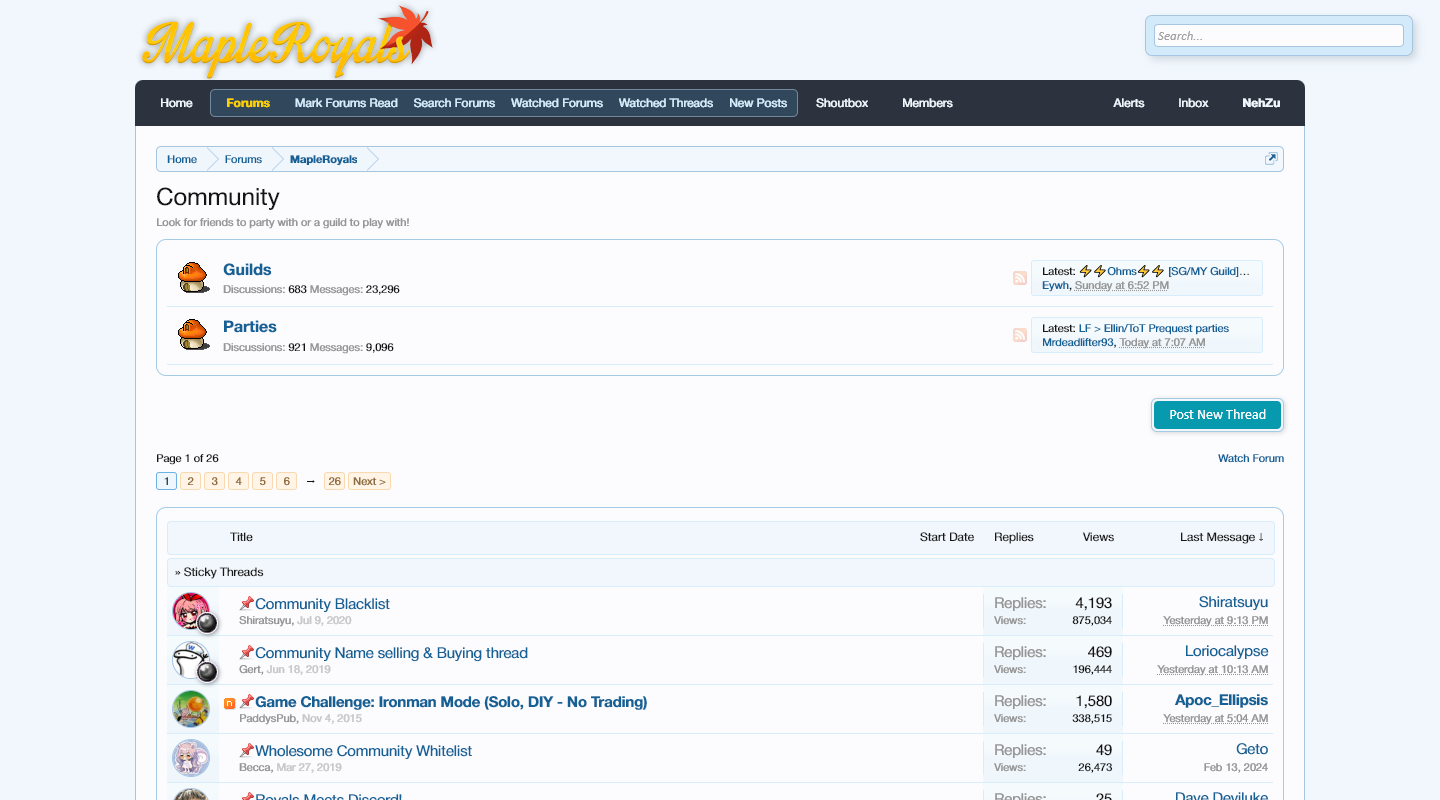This screenshot has width=1440, height=800.
Task: Sort threads by Replies column
Action: 1013,537
